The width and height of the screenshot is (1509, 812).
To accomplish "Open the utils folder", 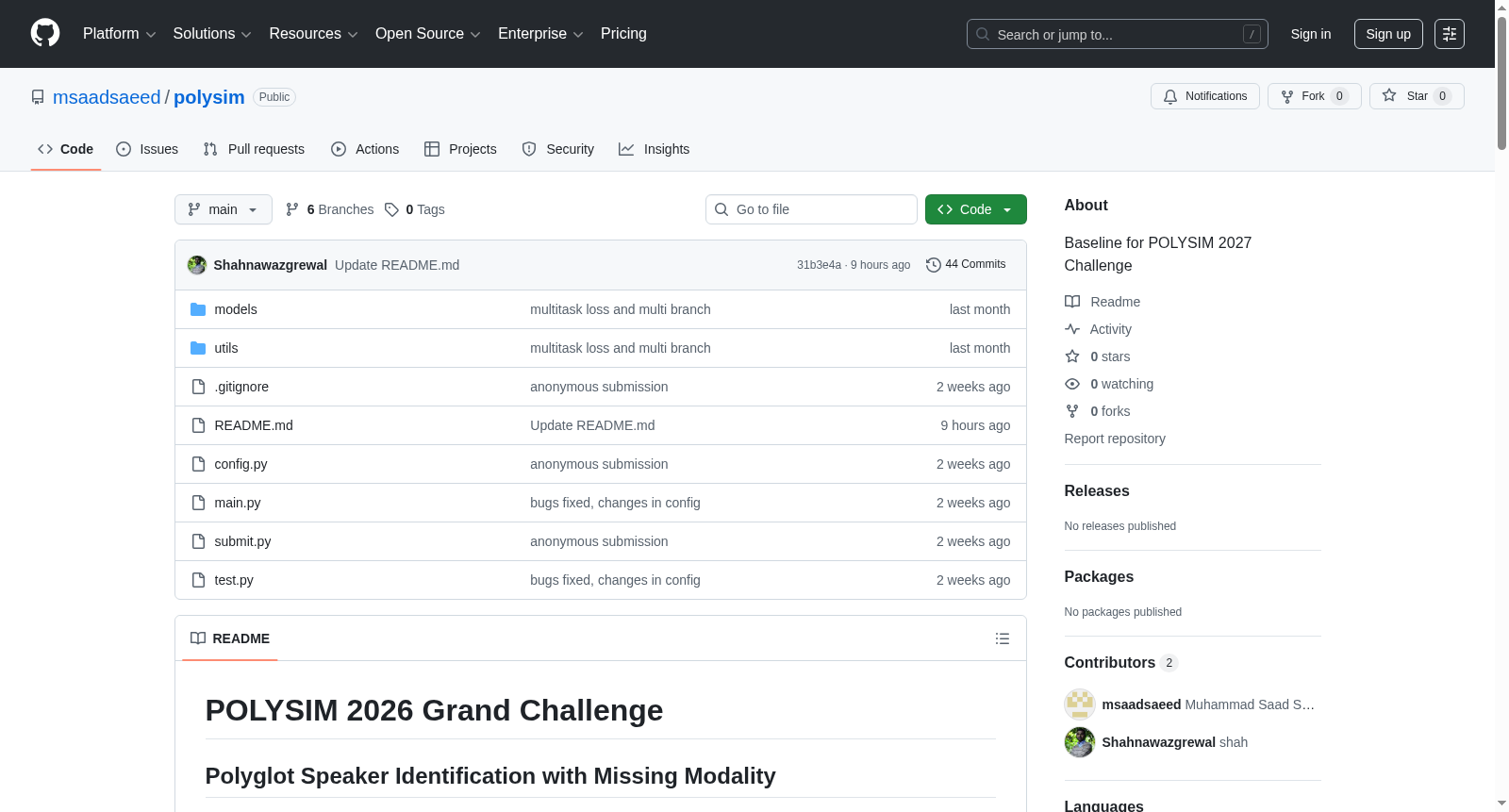I will point(226,348).
